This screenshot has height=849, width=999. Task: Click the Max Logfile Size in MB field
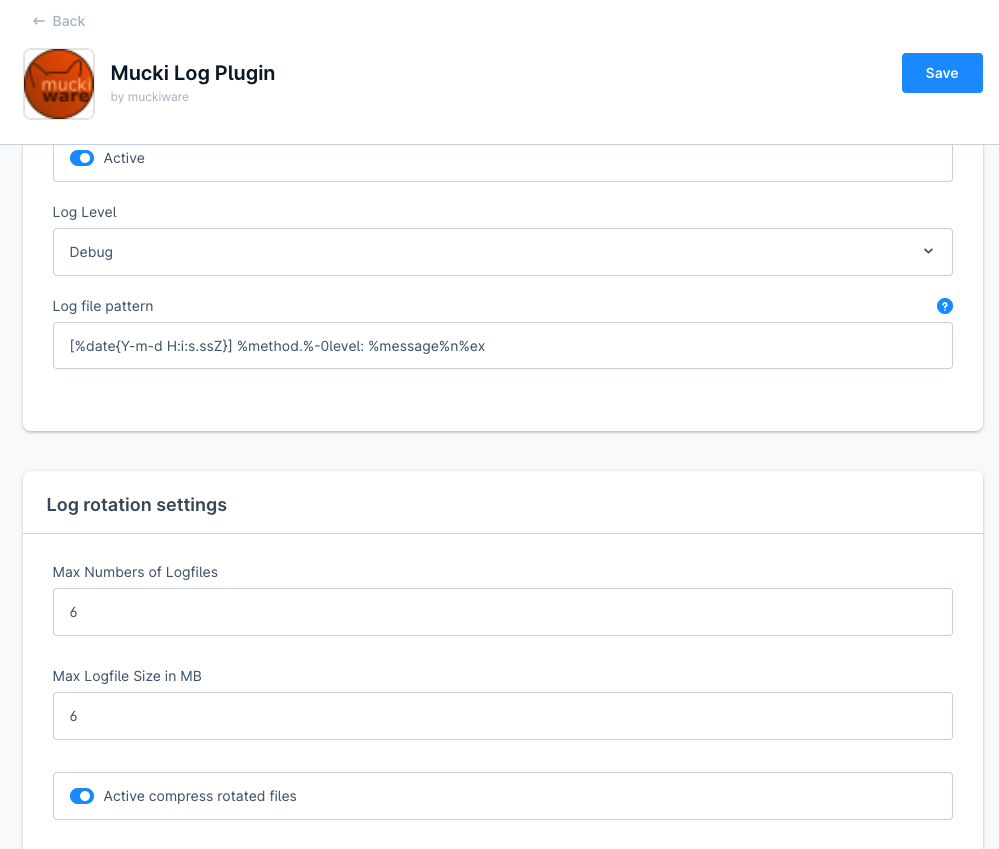(x=502, y=716)
